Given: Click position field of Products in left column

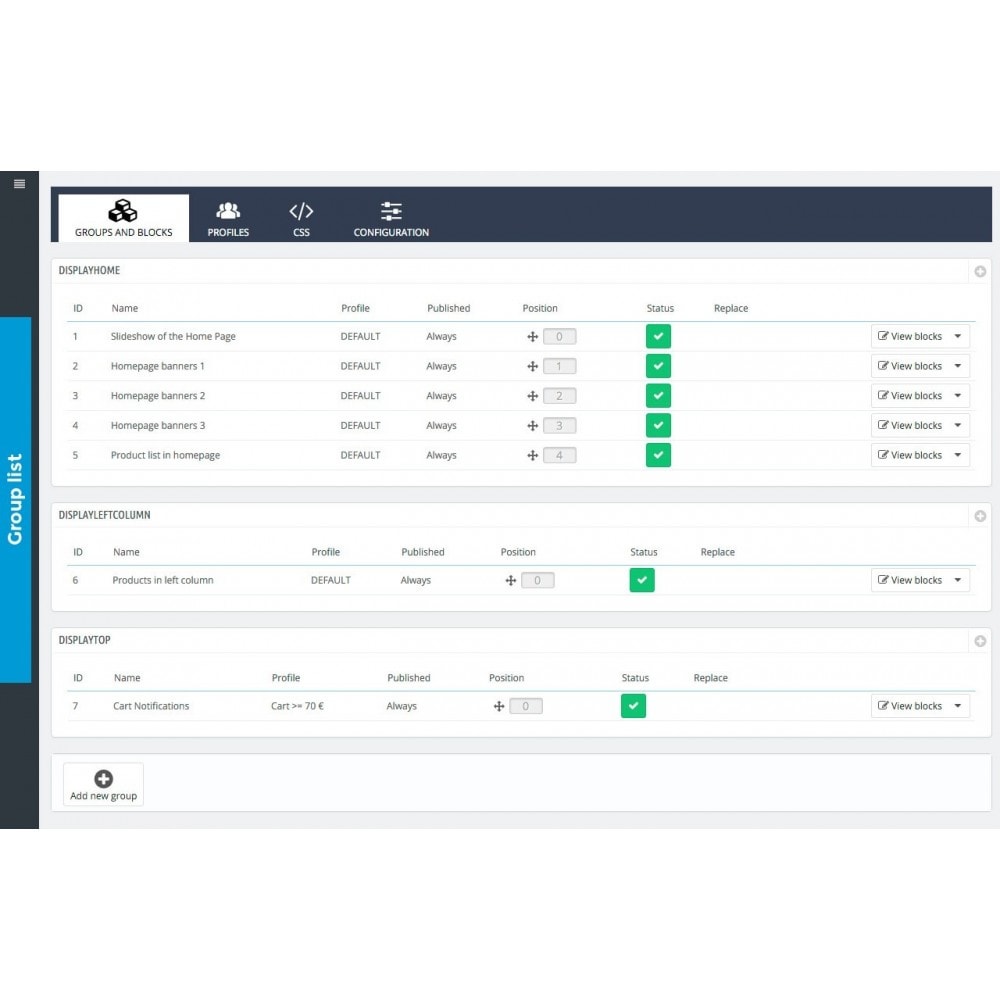Looking at the screenshot, I should point(538,580).
